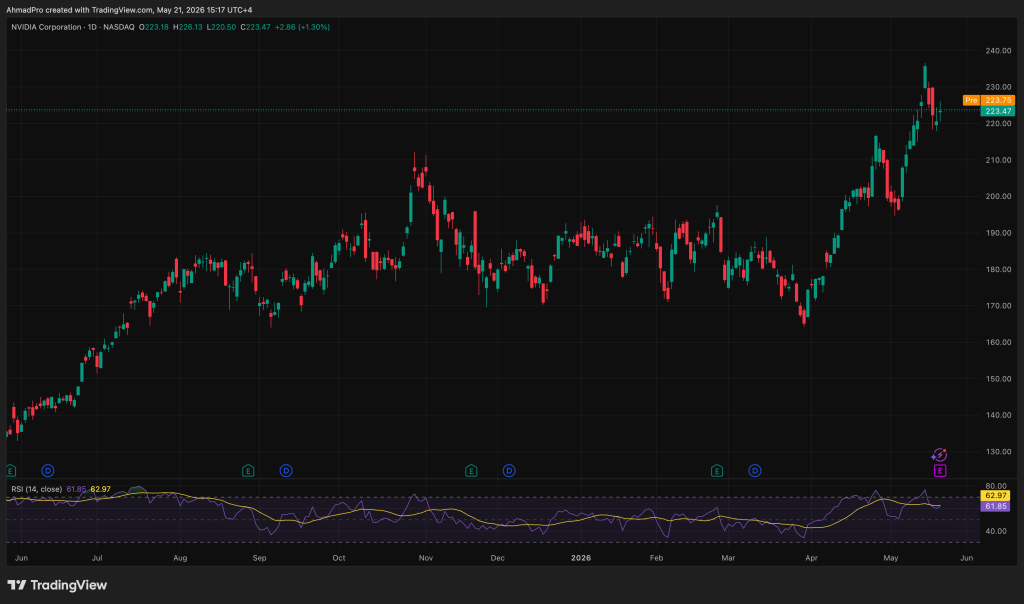Click the 170.00 price axis label

click(x=998, y=306)
